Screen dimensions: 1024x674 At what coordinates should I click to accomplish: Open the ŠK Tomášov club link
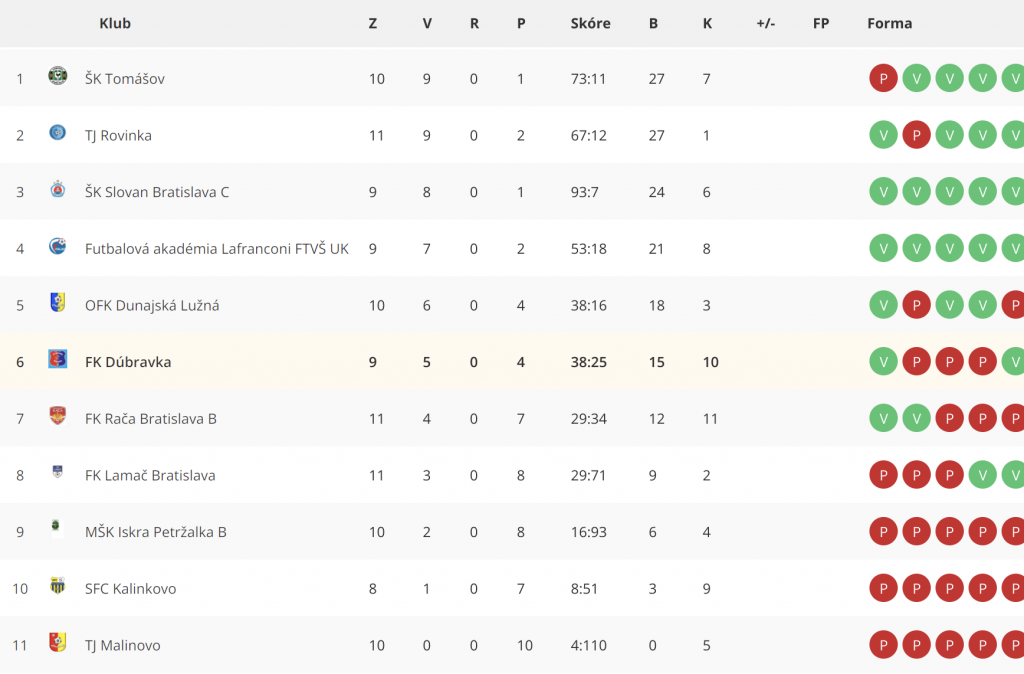coord(125,79)
